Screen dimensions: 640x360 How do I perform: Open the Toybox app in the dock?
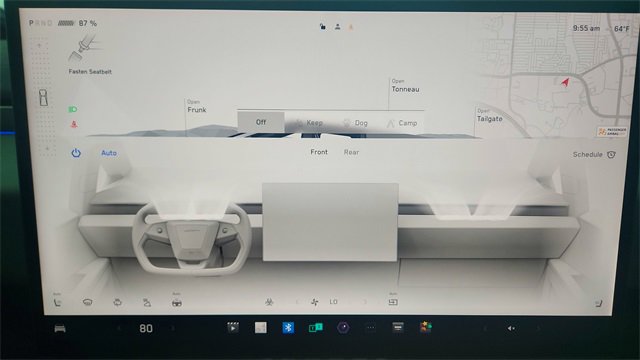tap(425, 327)
